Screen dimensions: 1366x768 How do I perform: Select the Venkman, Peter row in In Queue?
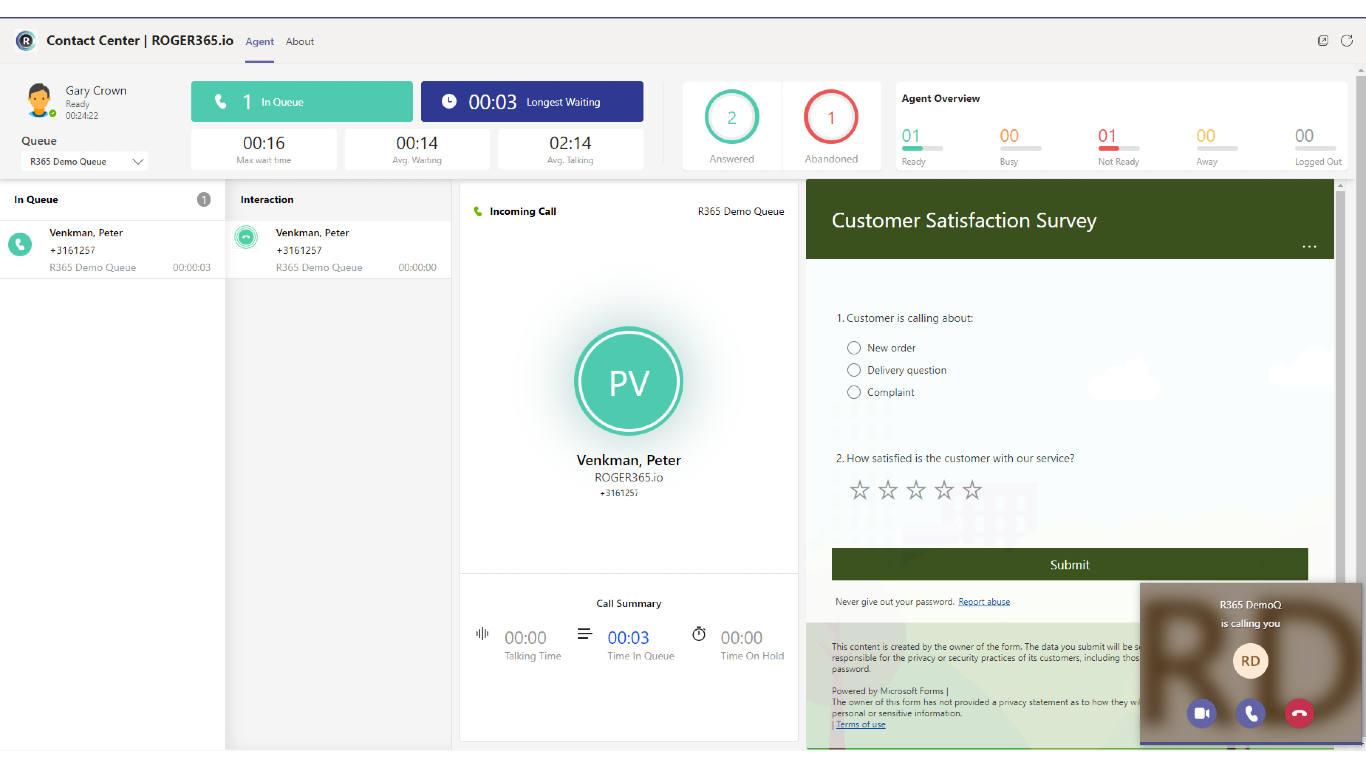(112, 250)
